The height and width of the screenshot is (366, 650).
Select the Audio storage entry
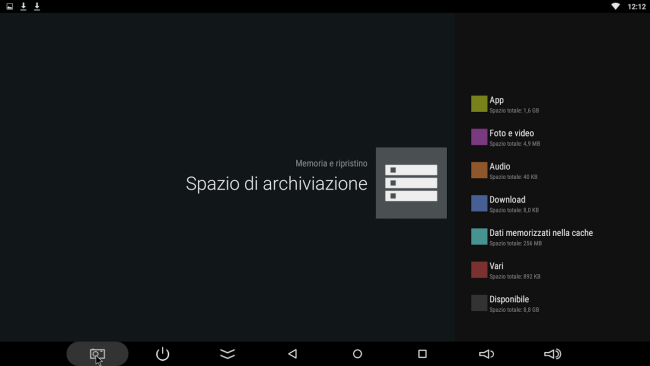coord(552,170)
